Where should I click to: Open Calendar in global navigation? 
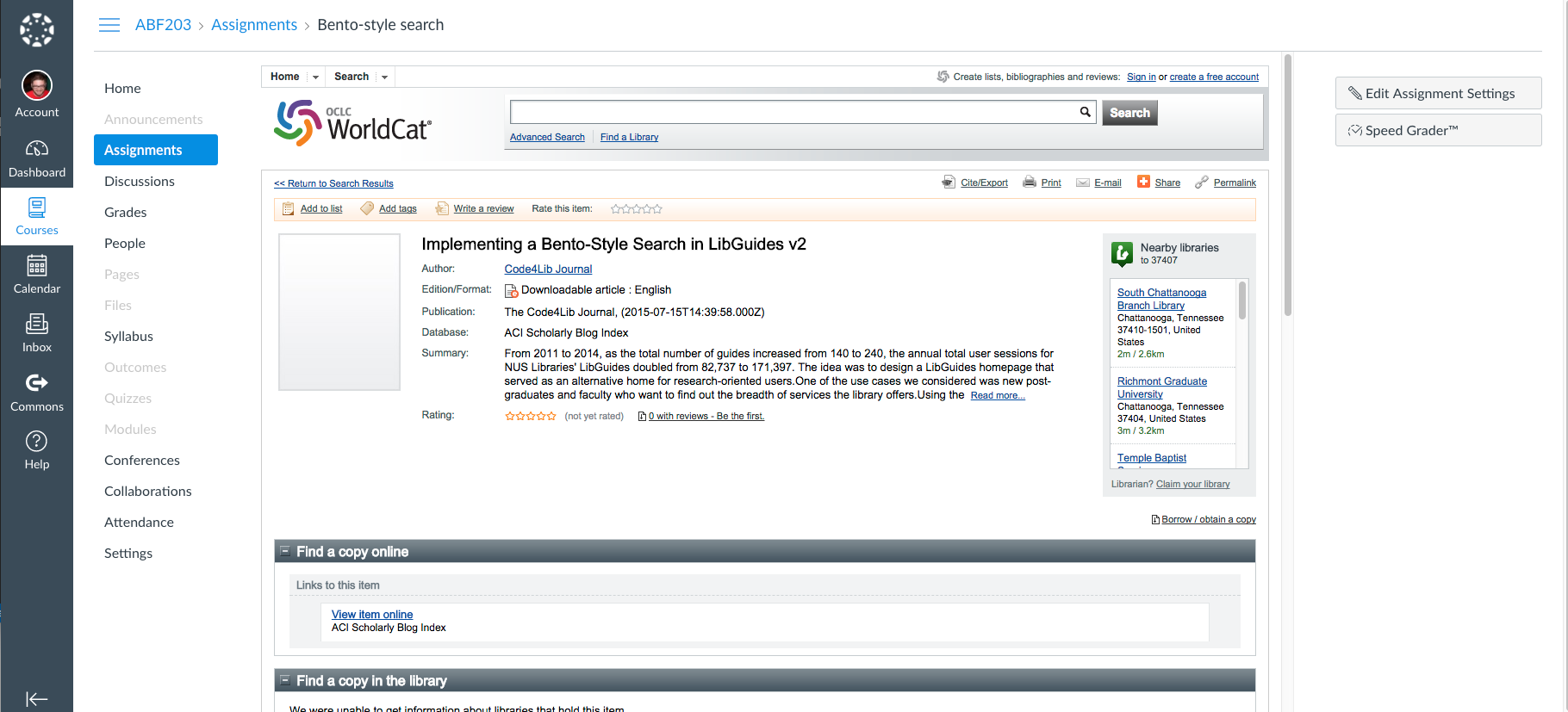pyautogui.click(x=37, y=276)
